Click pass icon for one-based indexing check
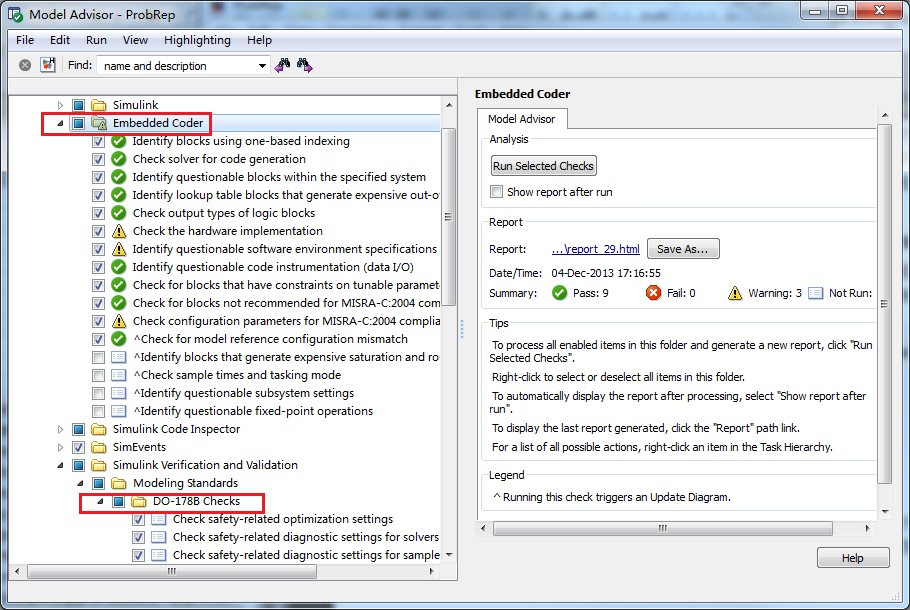This screenshot has width=910, height=610. 118,141
